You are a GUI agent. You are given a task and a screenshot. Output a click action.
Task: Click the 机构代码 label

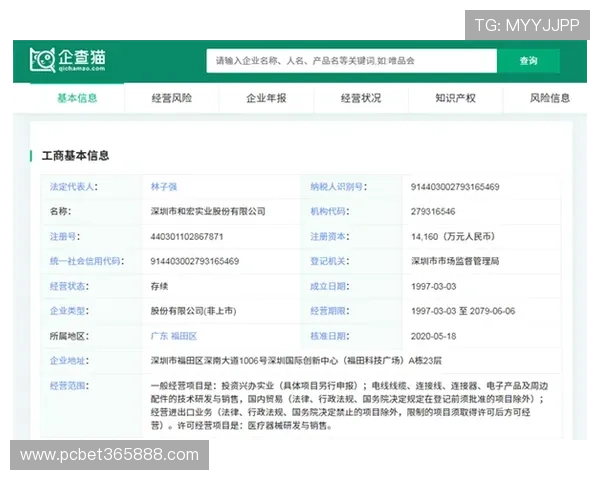click(x=329, y=211)
